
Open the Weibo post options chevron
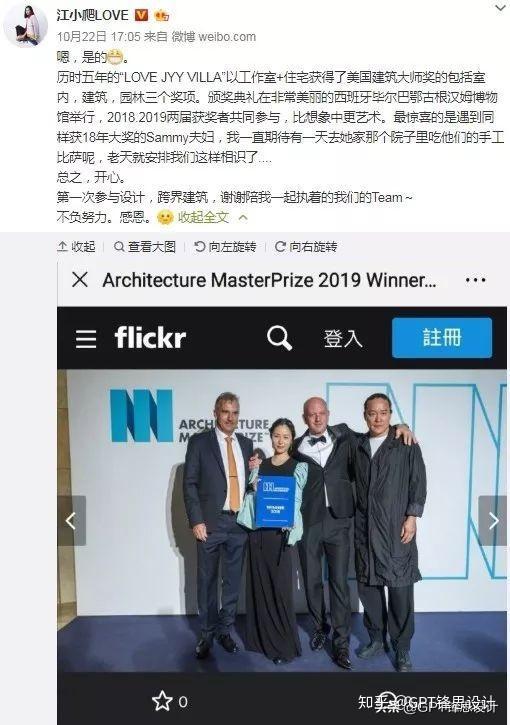pos(500,8)
